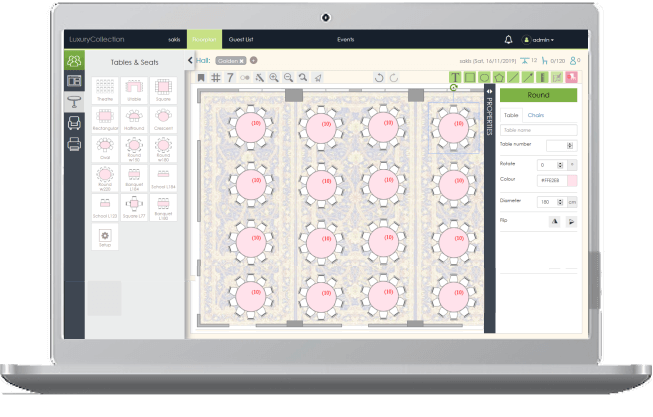Choose the Halfround table template
This screenshot has height=417, width=653.
[x=134, y=120]
